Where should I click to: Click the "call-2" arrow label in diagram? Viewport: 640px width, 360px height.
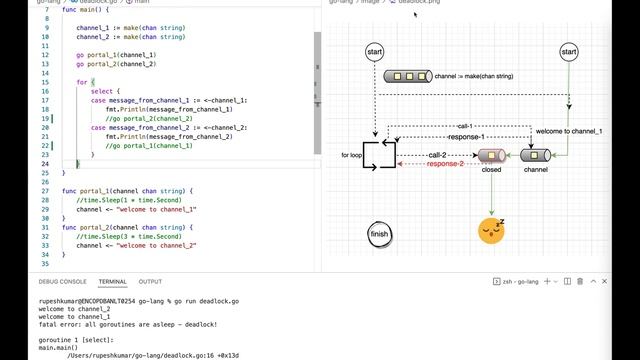click(x=437, y=155)
